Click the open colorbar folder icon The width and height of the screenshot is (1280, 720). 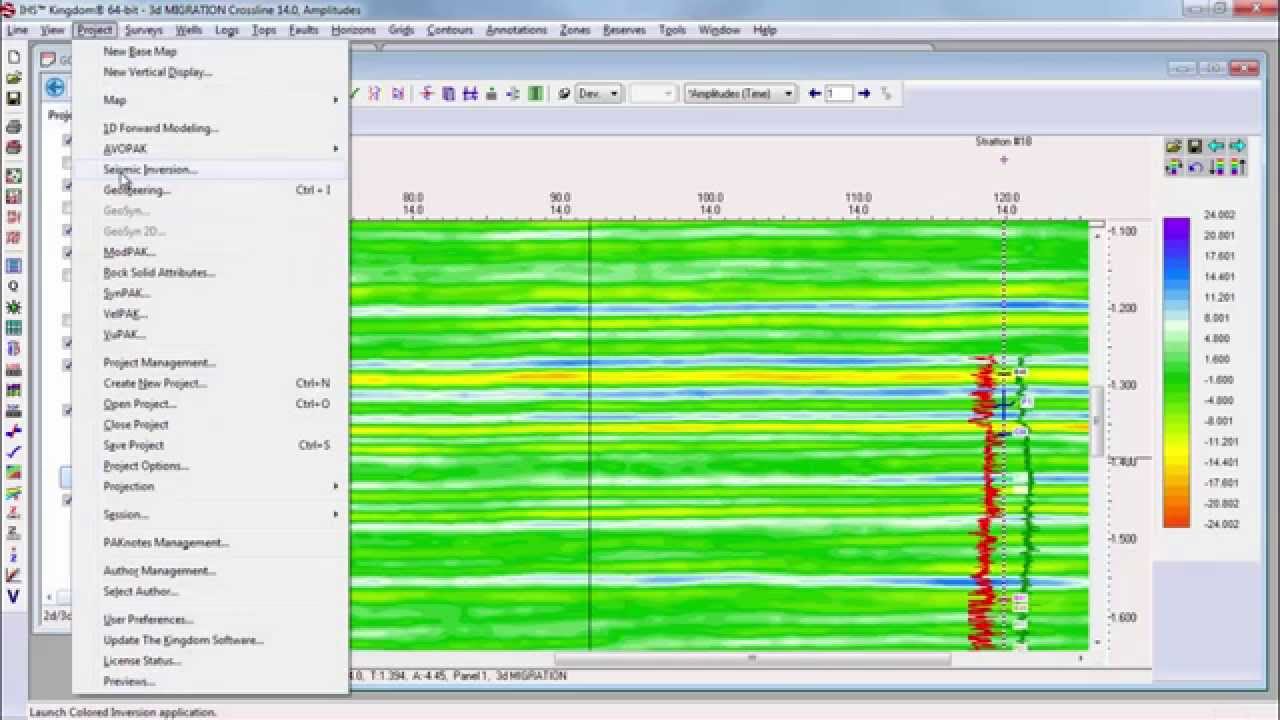tap(1173, 146)
